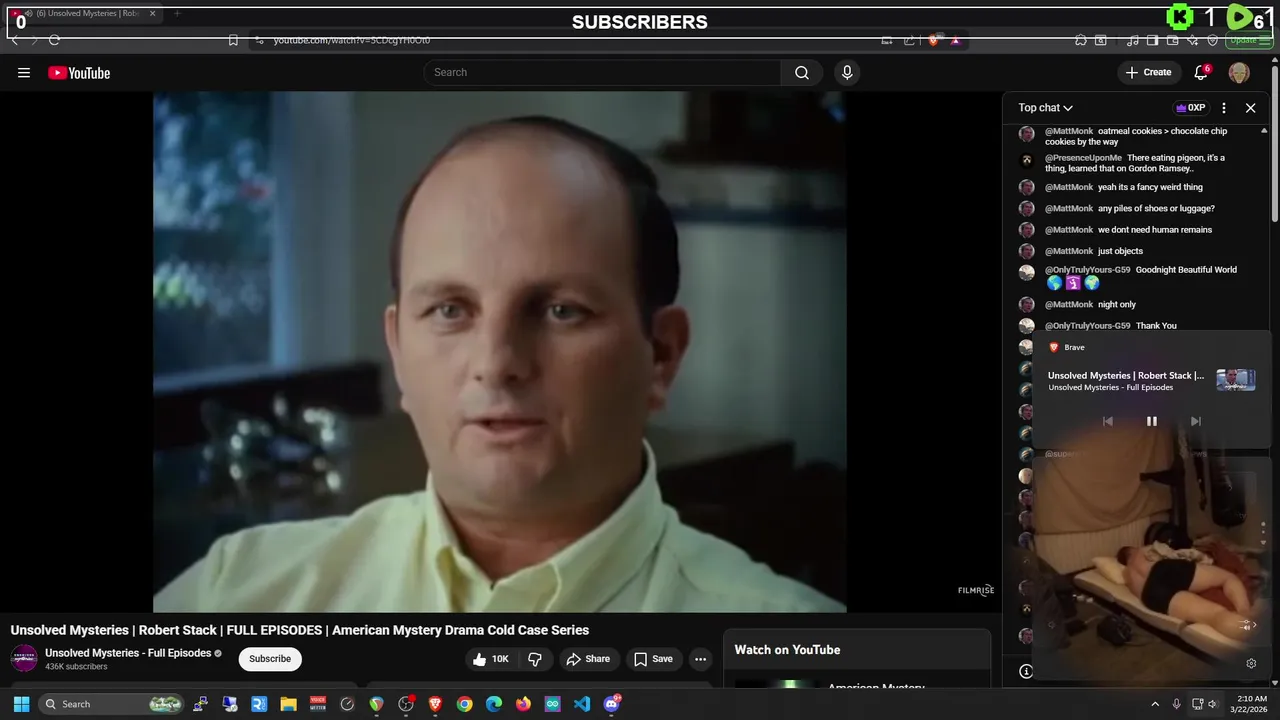Open Arduino IDE from taskbar

coord(553,704)
